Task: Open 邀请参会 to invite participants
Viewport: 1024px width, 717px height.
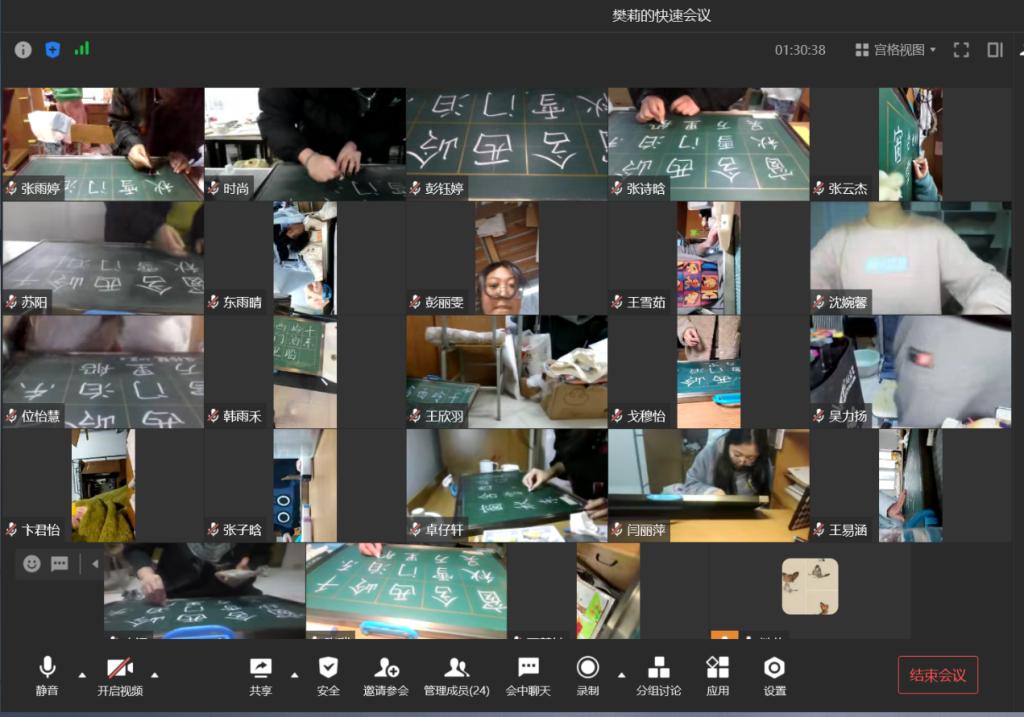Action: 387,675
